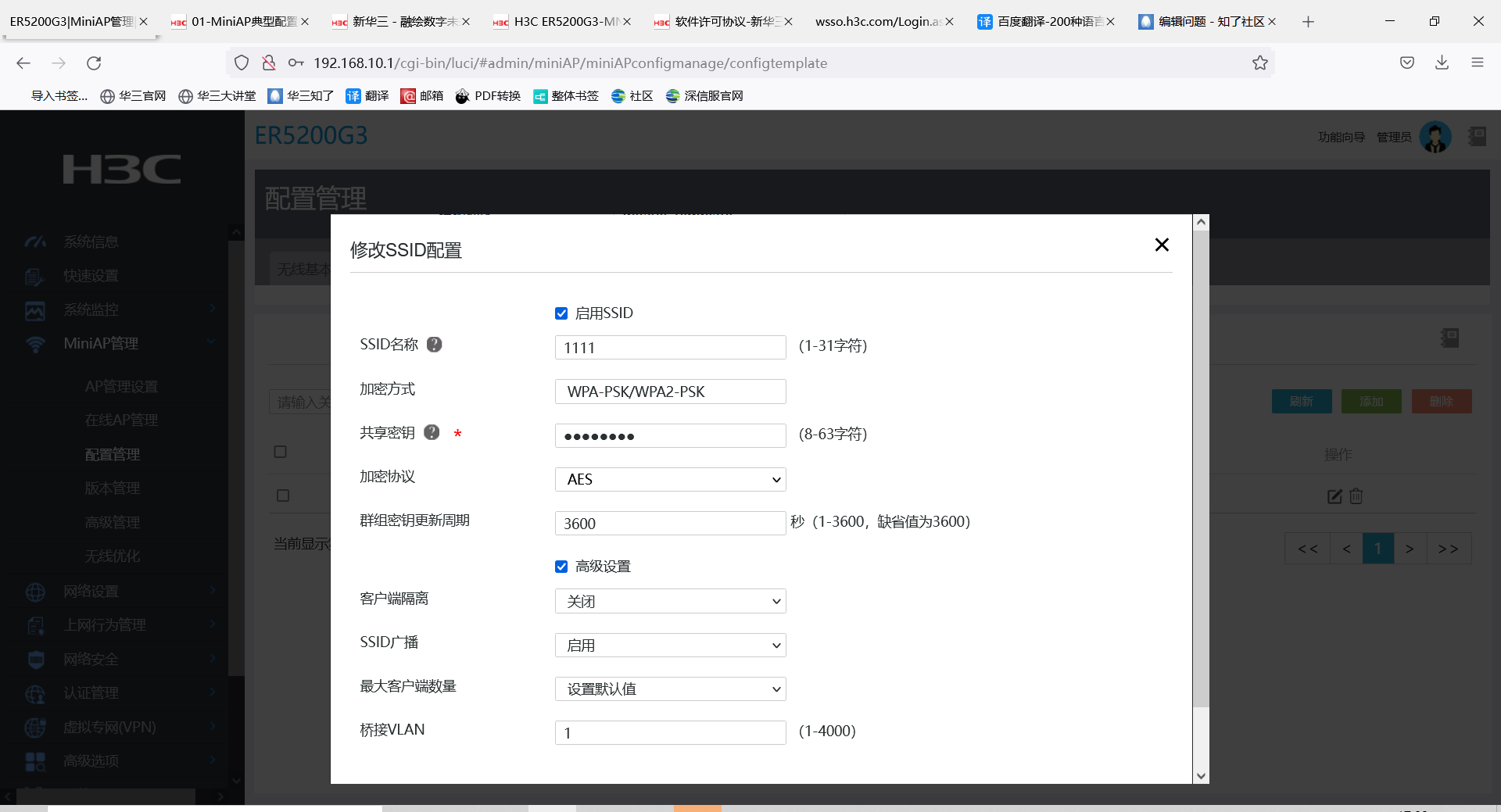
Task: Open the 加密协议 AES dropdown
Action: point(670,479)
